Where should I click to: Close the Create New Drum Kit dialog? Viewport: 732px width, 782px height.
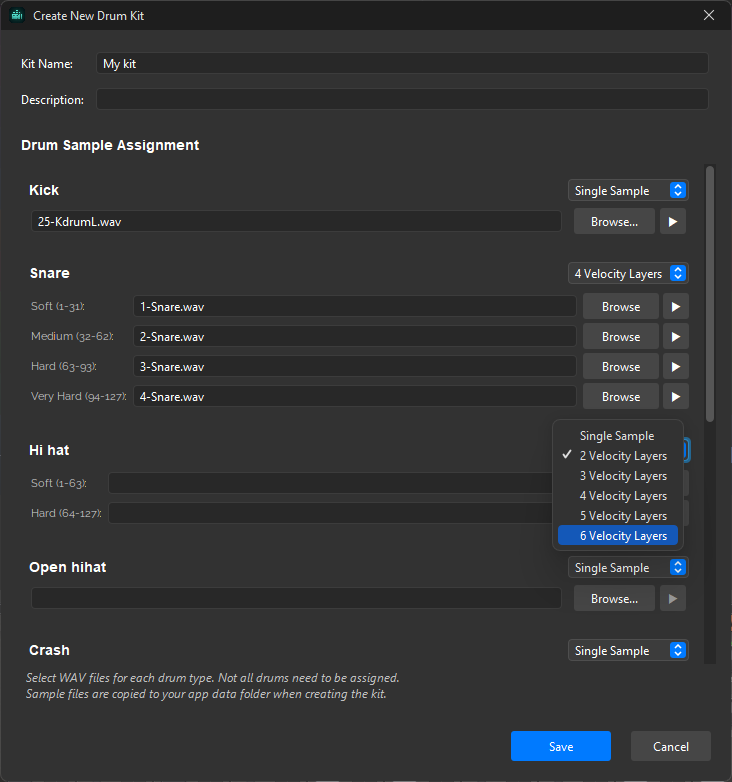point(709,16)
